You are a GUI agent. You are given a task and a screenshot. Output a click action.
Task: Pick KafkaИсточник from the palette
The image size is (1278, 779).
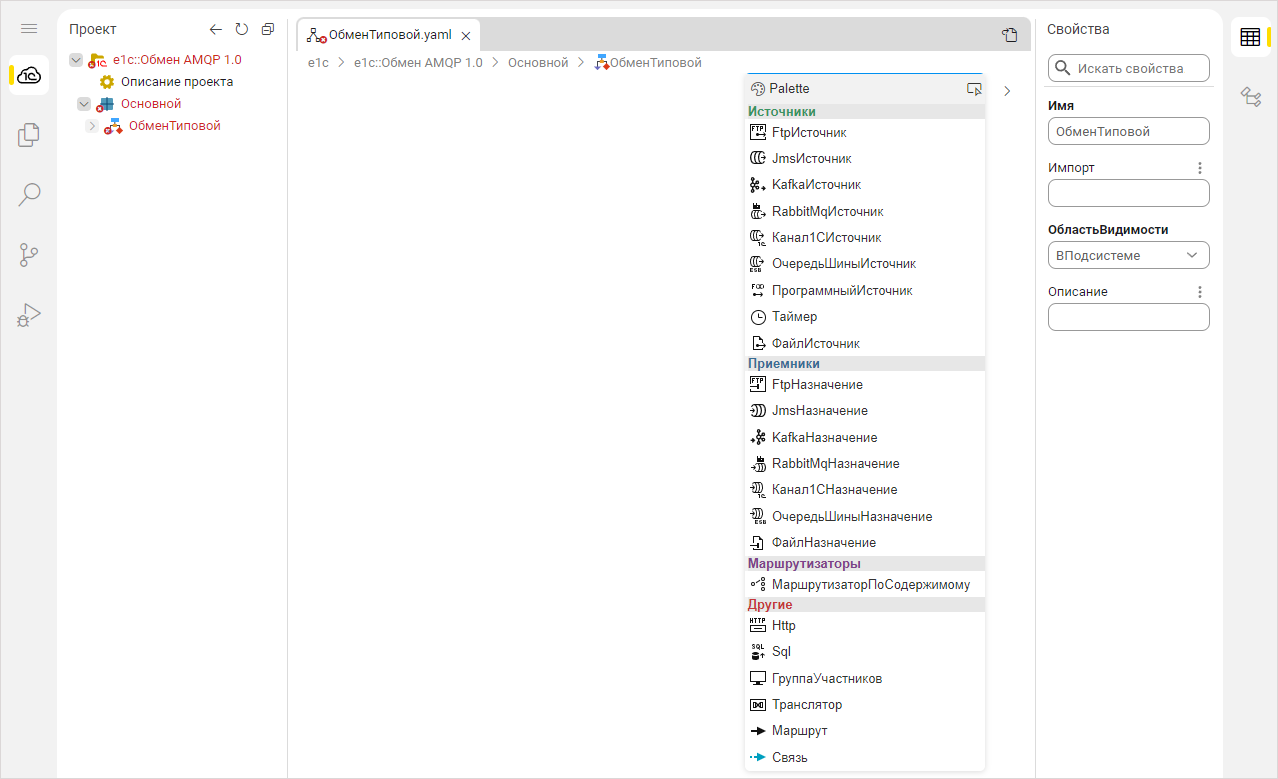pyautogui.click(x=865, y=185)
